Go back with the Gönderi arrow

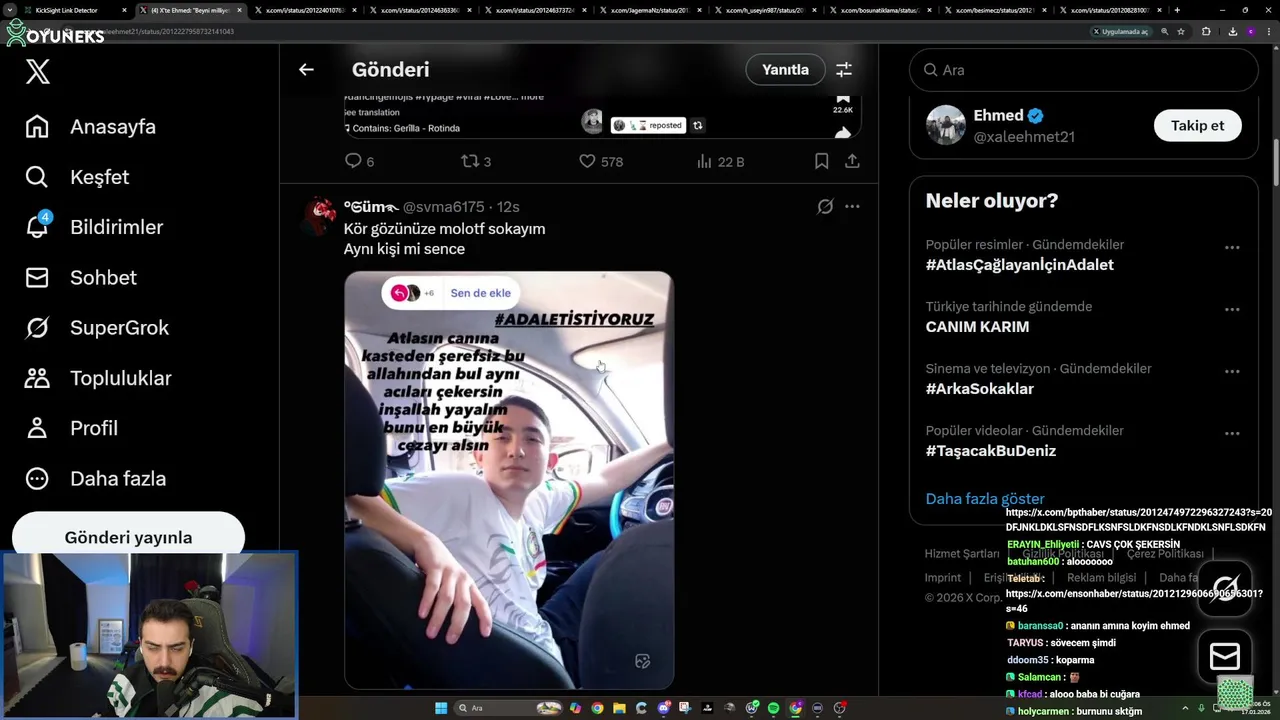[x=306, y=69]
